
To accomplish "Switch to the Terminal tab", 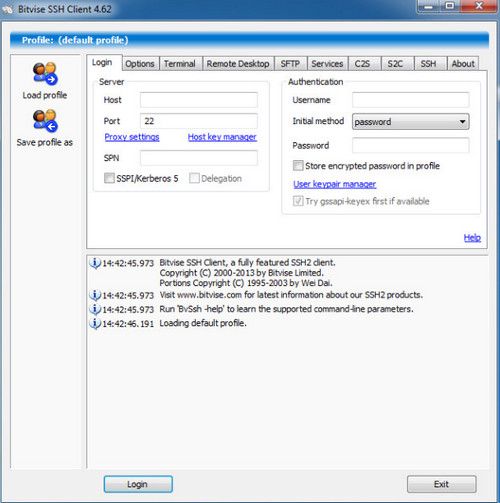I will pyautogui.click(x=180, y=64).
